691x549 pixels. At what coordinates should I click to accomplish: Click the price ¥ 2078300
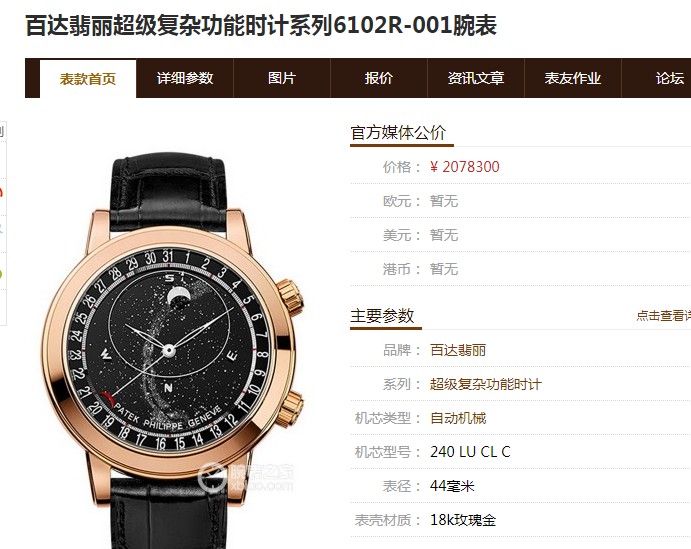[x=464, y=167]
